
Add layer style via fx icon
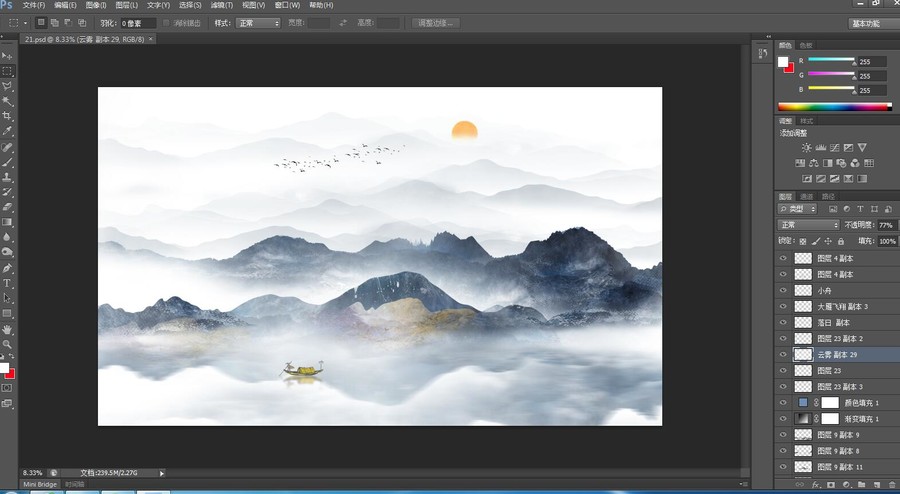tap(815, 485)
